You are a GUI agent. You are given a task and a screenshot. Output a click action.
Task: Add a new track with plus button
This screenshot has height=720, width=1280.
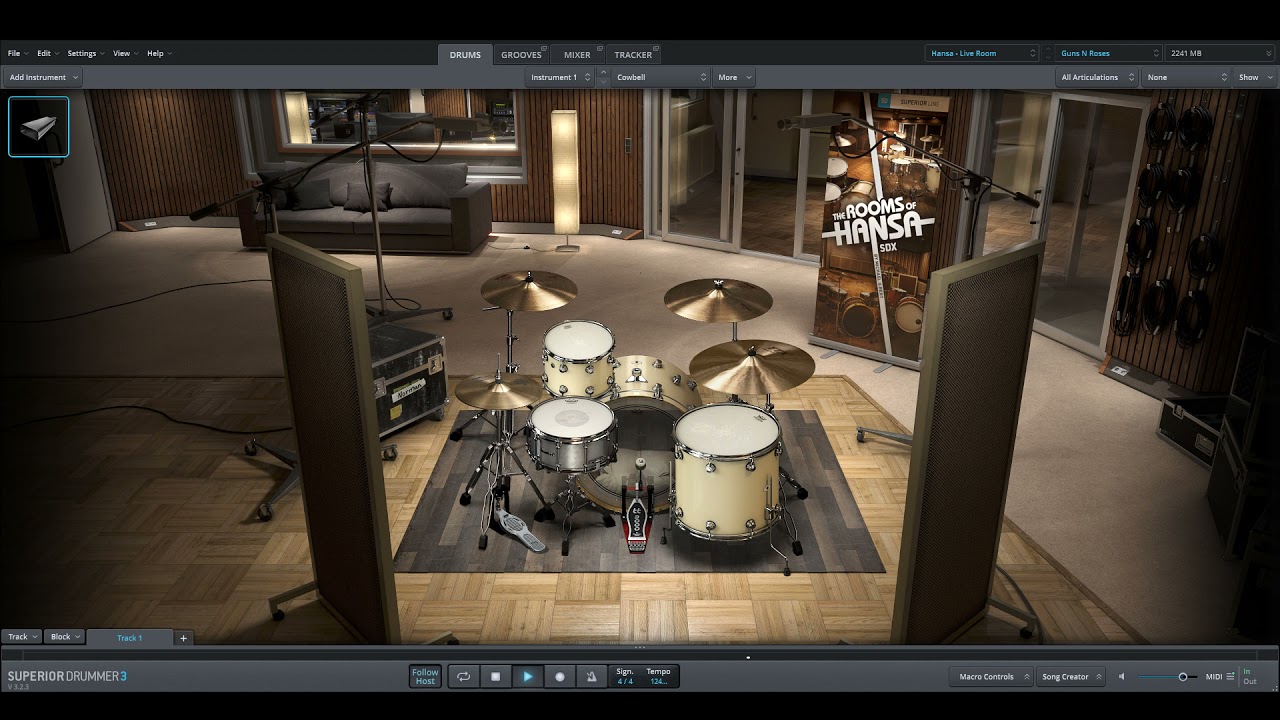[183, 638]
